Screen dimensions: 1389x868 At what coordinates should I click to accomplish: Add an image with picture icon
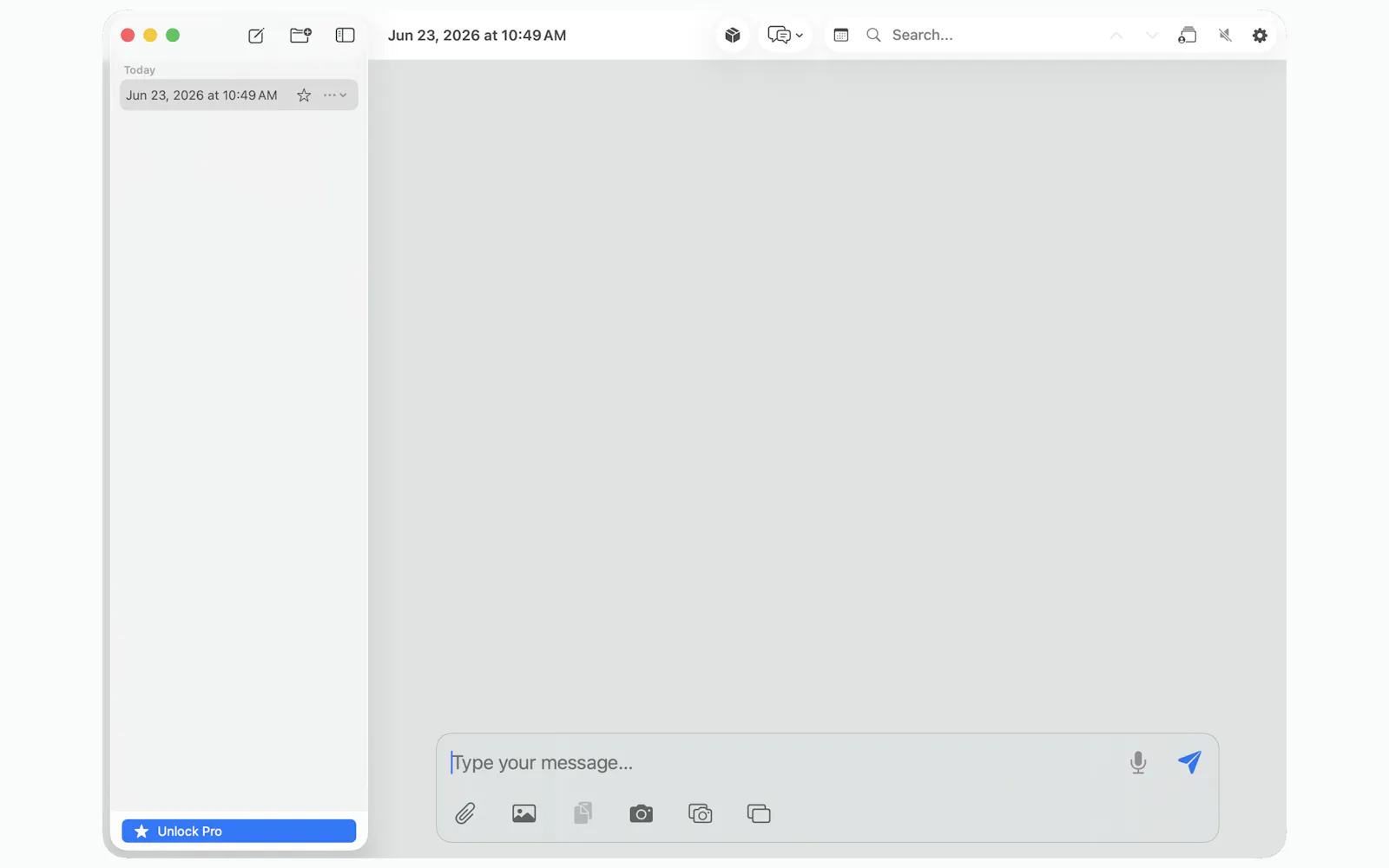coord(523,813)
